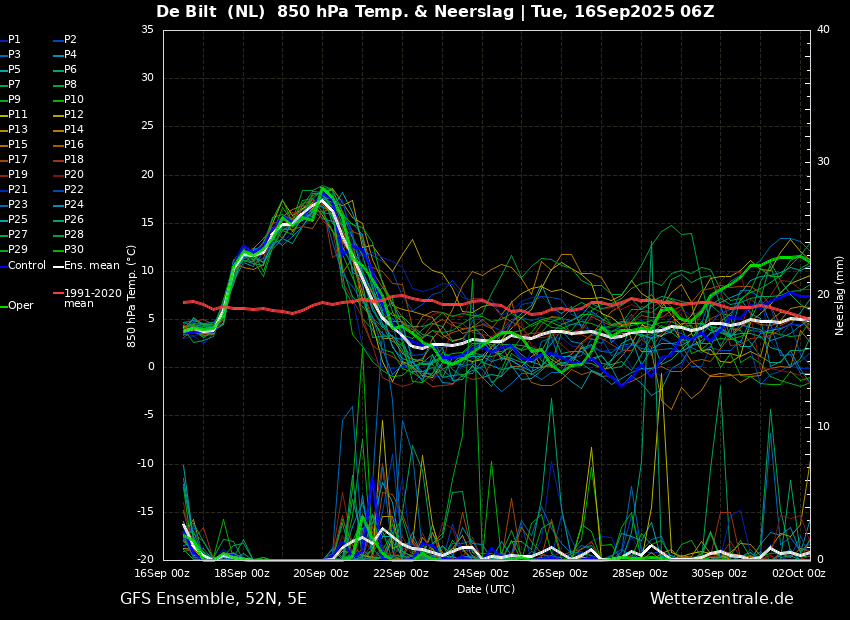The width and height of the screenshot is (850, 620).
Task: Click the 35 temperature axis tick label
Action: 147,30
